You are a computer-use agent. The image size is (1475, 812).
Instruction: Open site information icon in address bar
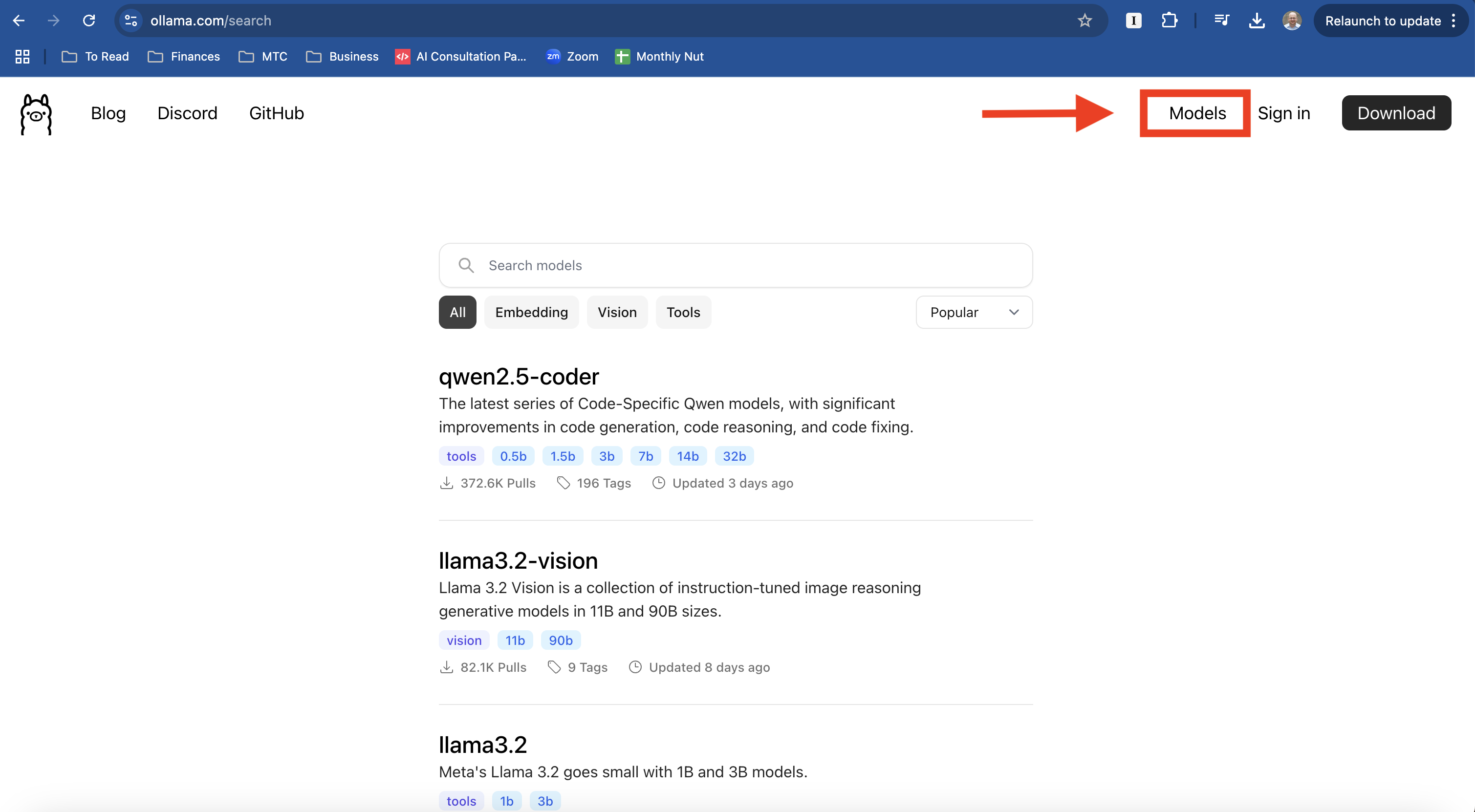pyautogui.click(x=130, y=21)
